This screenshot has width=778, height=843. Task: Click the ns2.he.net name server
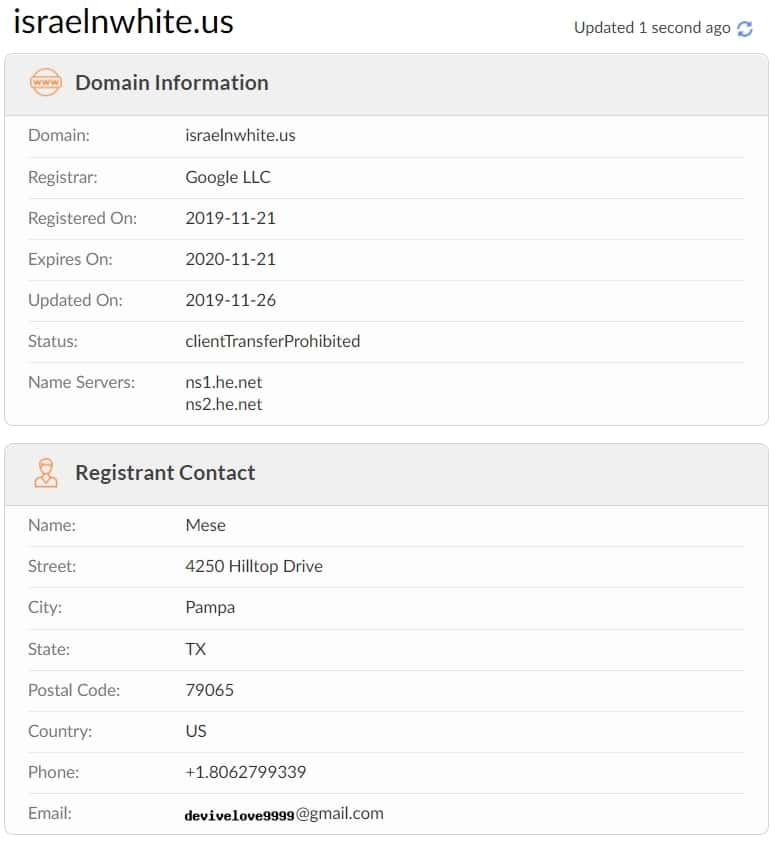pyautogui.click(x=224, y=404)
